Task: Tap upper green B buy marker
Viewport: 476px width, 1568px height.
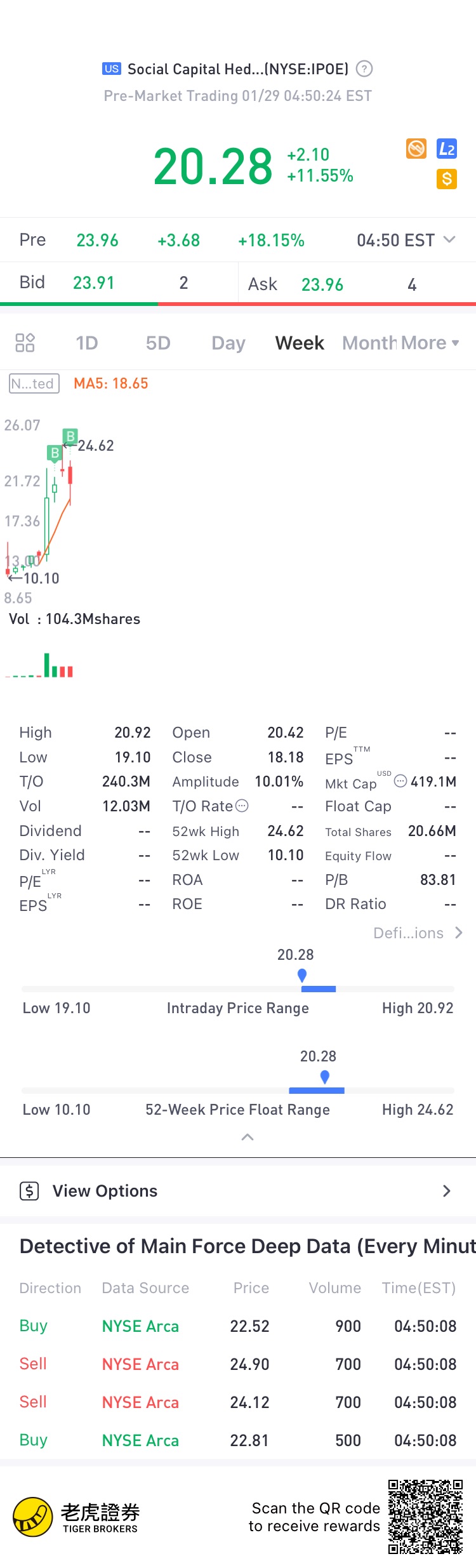Action: click(x=70, y=436)
